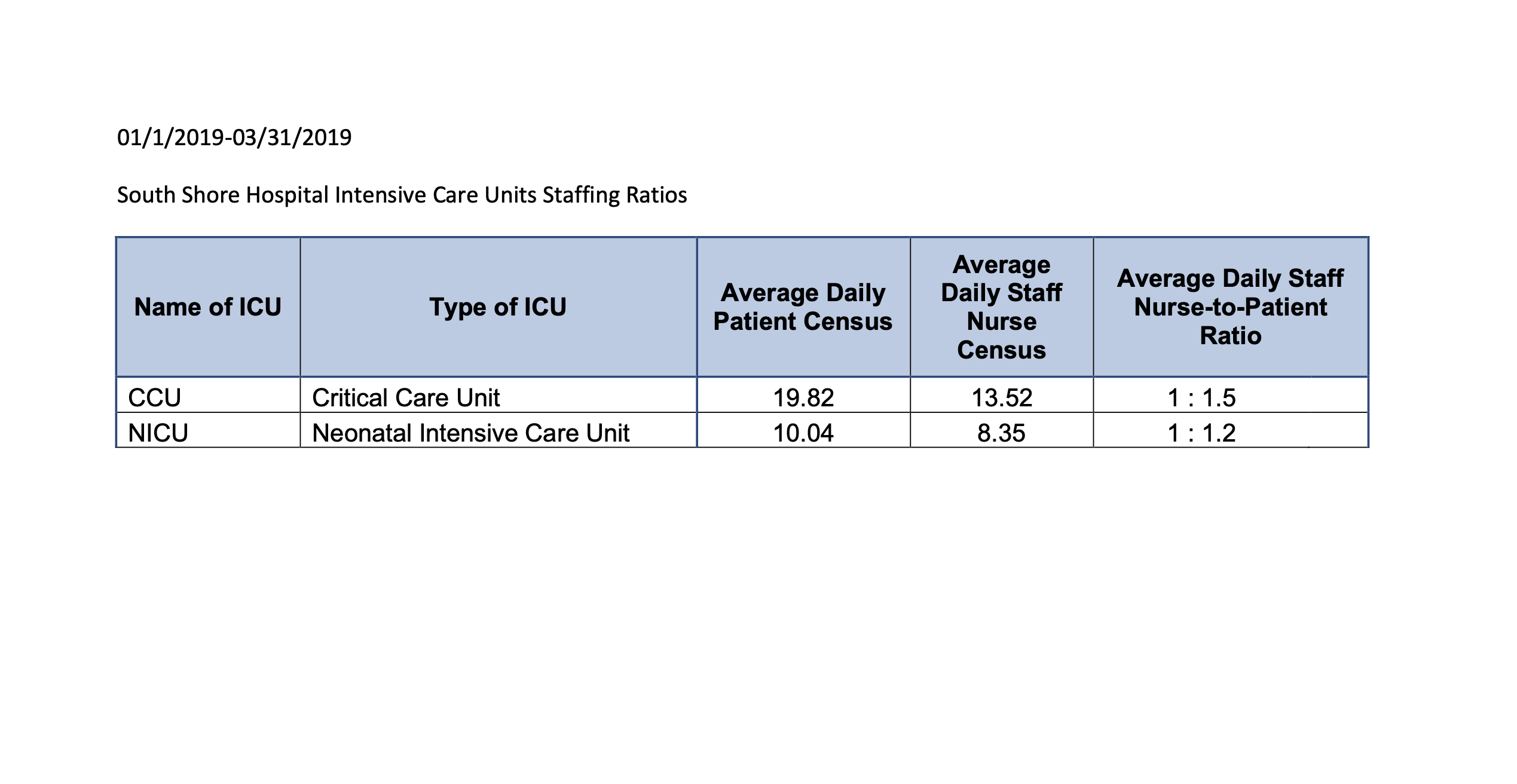Image resolution: width=1517 pixels, height=784 pixels.
Task: Click the nurse census value 13.52
Action: point(1002,398)
